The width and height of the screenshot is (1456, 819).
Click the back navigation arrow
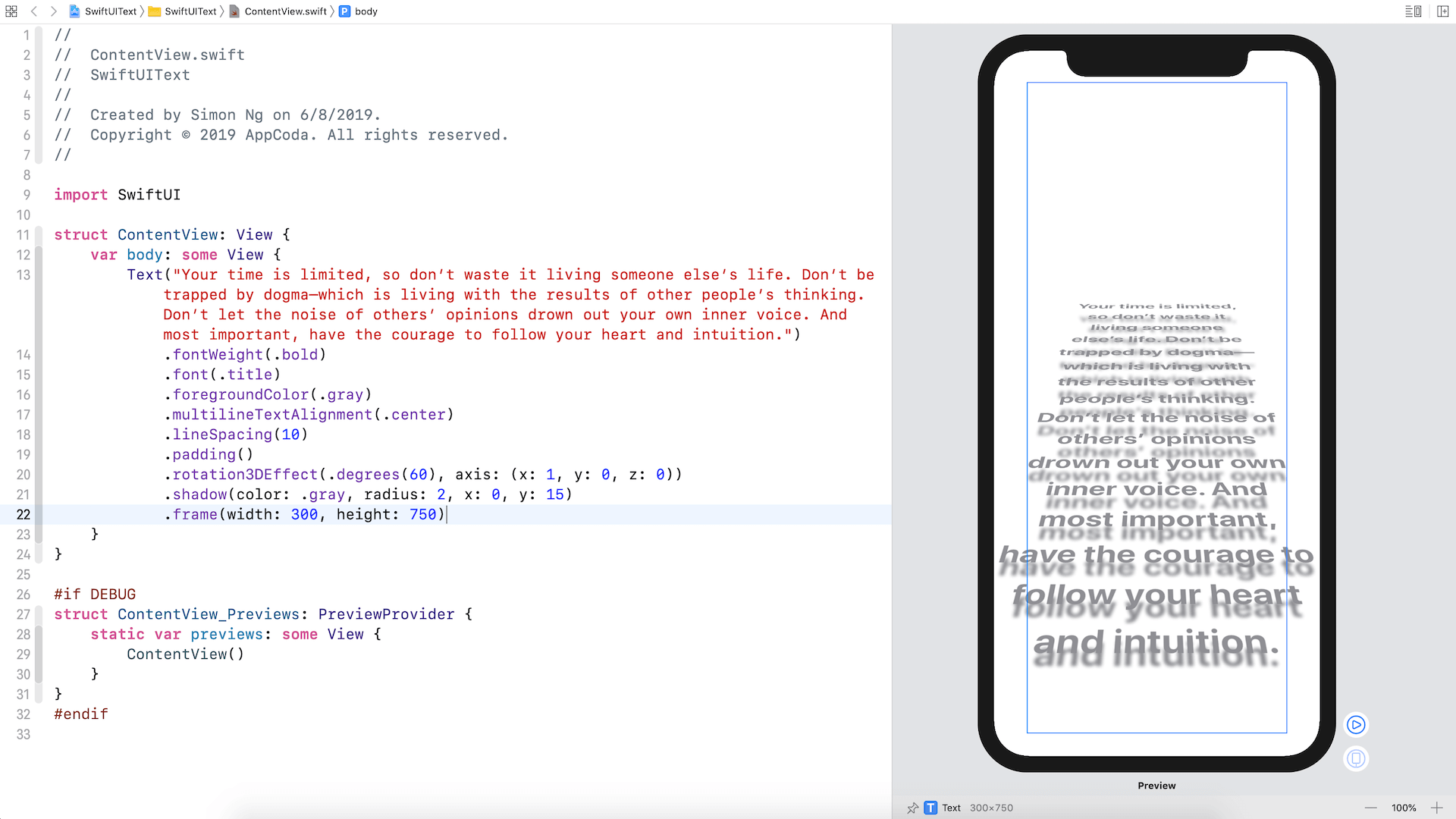35,11
